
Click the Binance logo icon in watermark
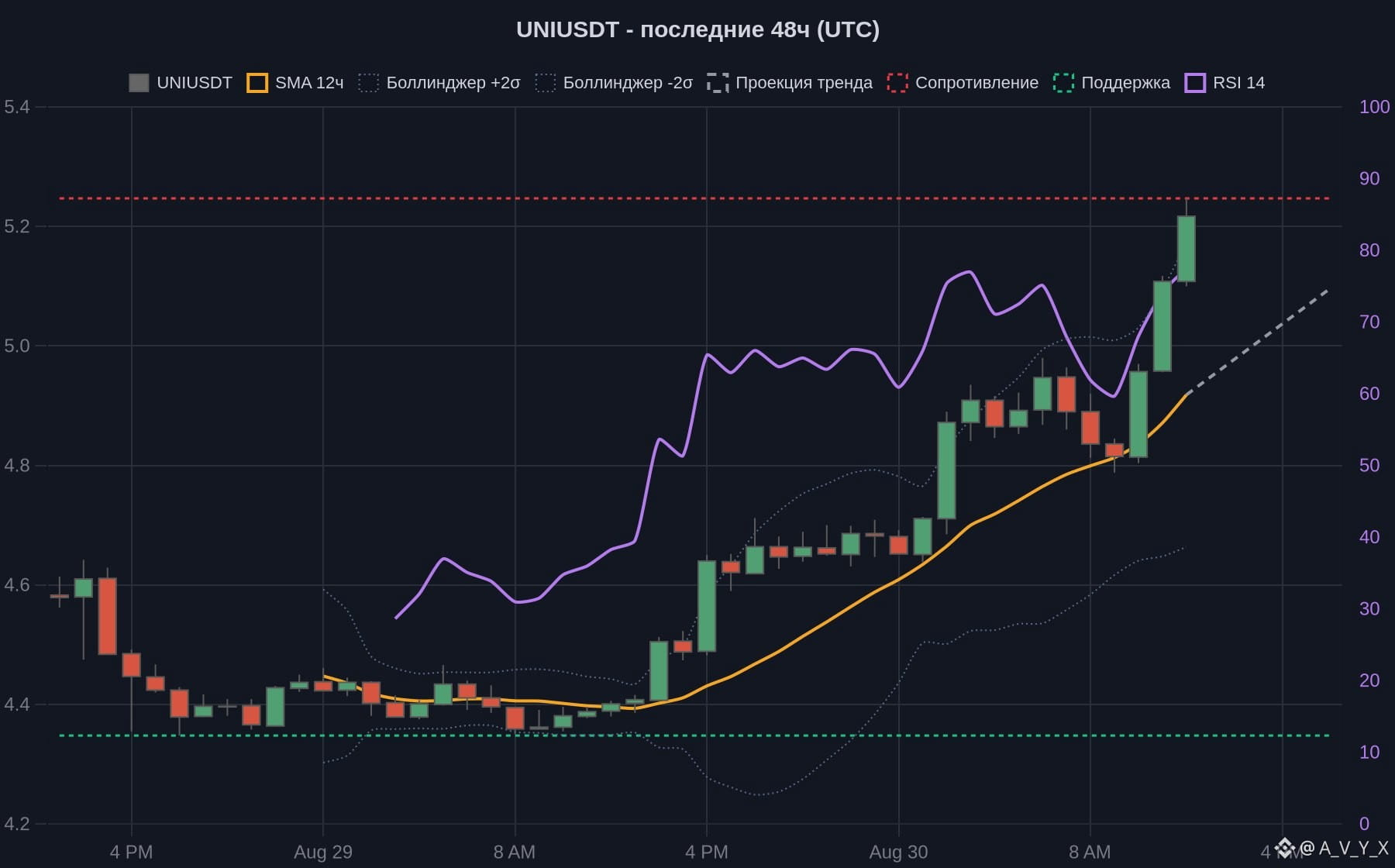(x=1285, y=847)
